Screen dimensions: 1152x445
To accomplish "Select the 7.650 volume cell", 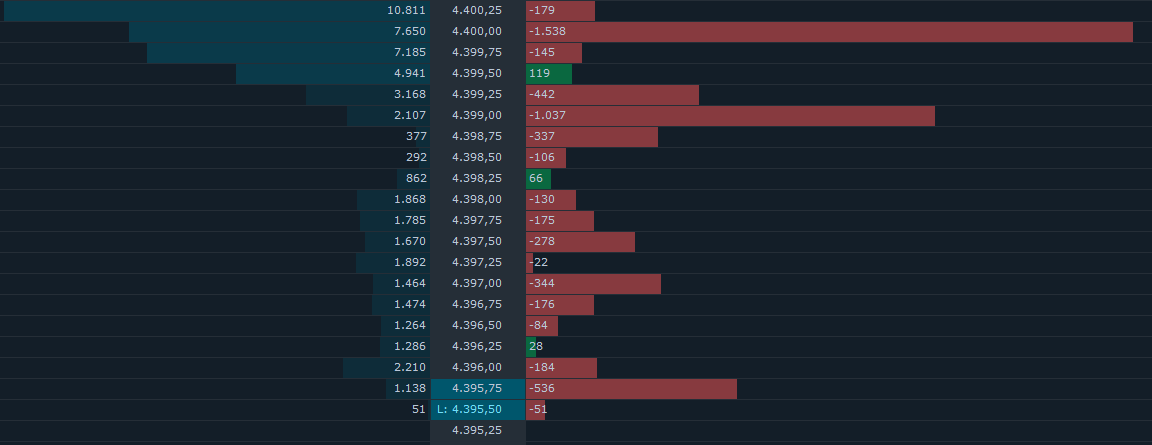I will pos(279,31).
